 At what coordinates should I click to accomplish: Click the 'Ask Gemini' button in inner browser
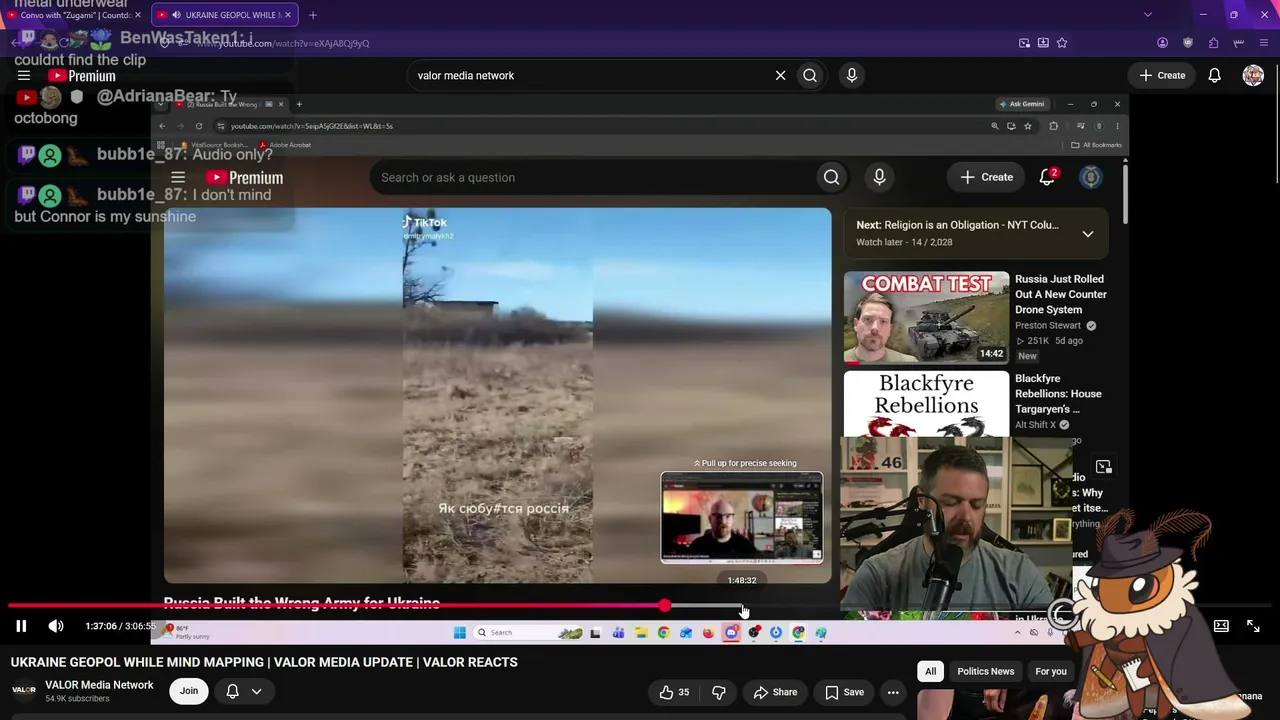click(x=1022, y=104)
